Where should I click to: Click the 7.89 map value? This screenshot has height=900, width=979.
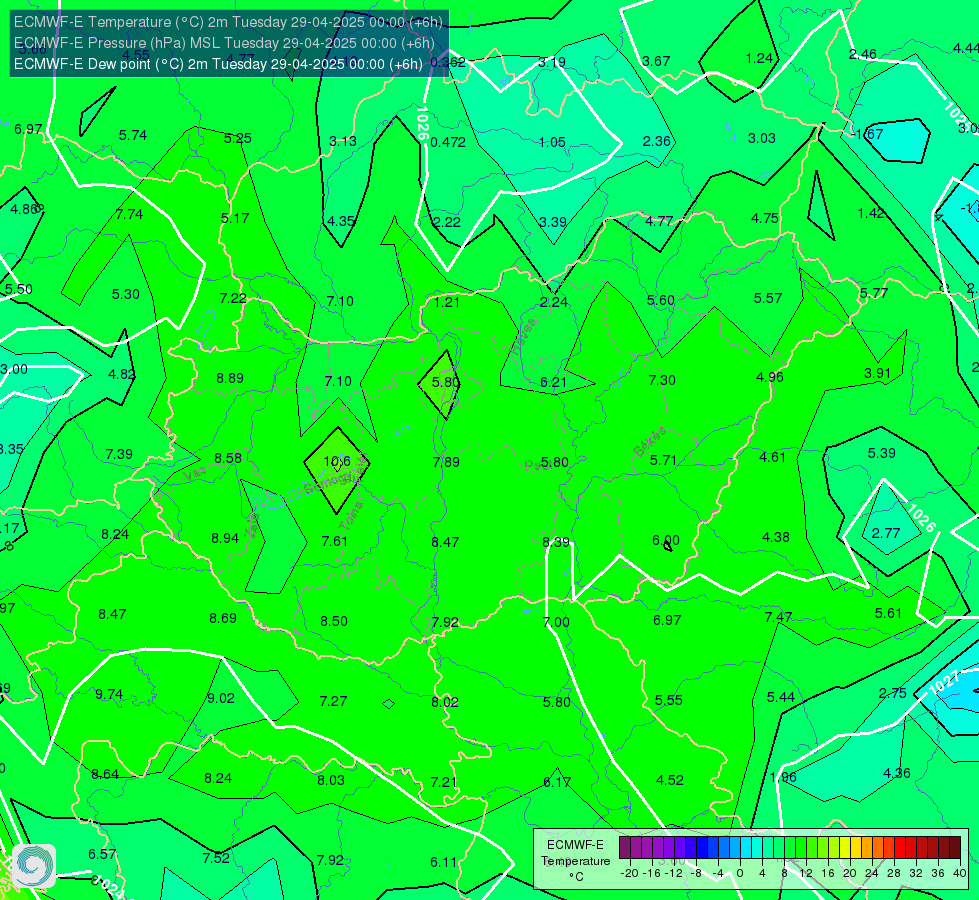(x=446, y=462)
